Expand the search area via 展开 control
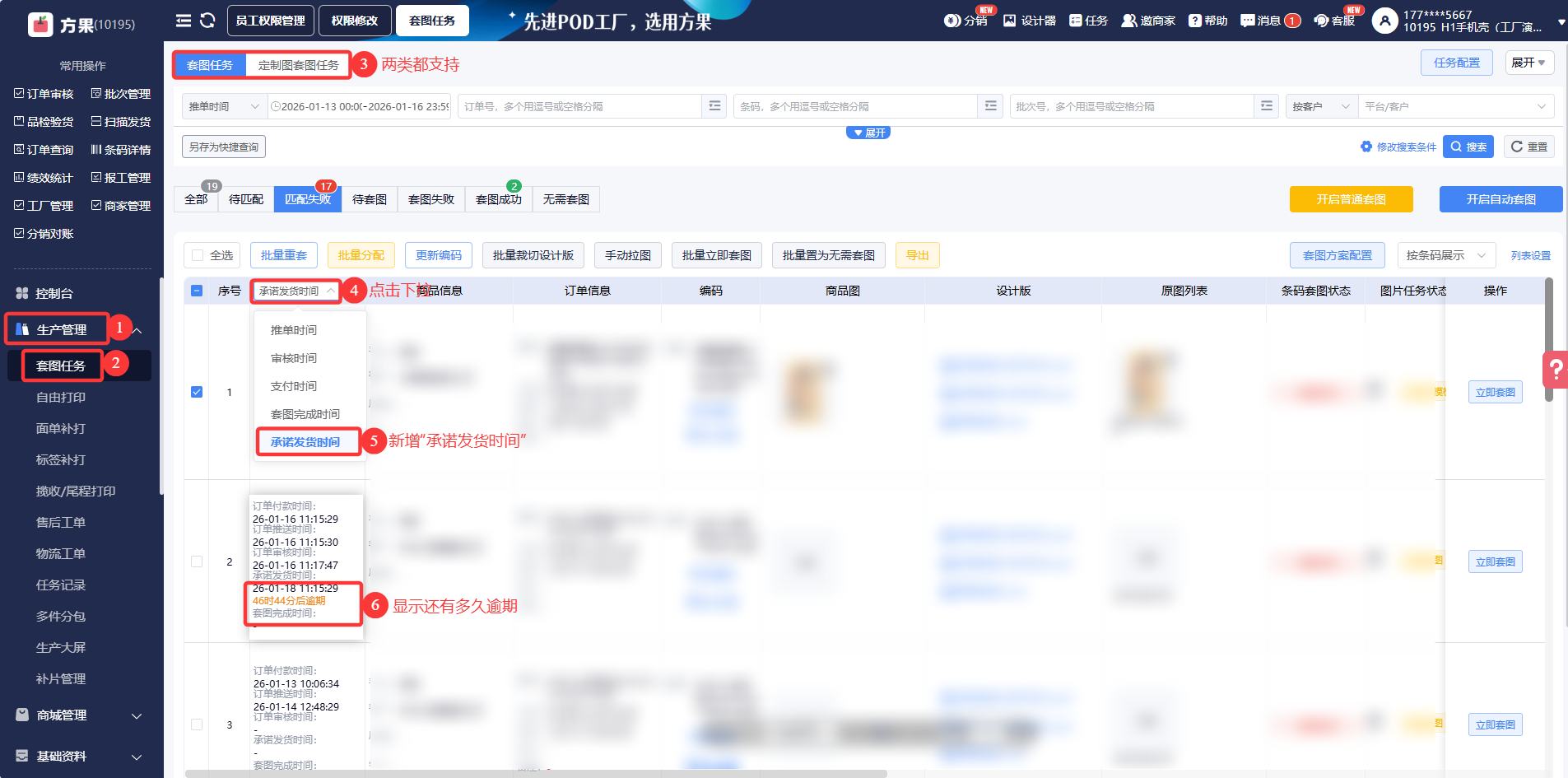Image resolution: width=1568 pixels, height=778 pixels. coord(868,132)
